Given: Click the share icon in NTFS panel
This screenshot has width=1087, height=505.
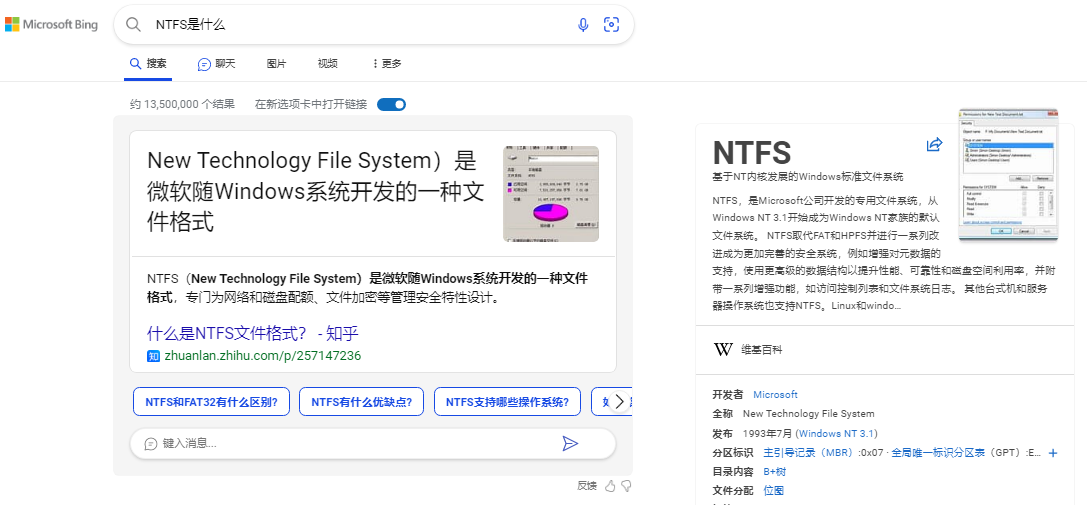Looking at the screenshot, I should [934, 144].
